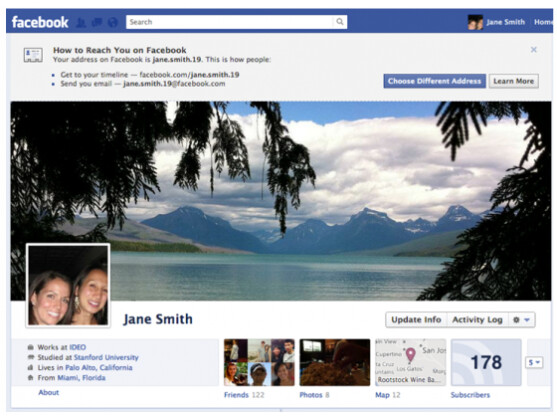Follow the Stanford University link
Image resolution: width=557 pixels, height=418 pixels.
(x=106, y=357)
